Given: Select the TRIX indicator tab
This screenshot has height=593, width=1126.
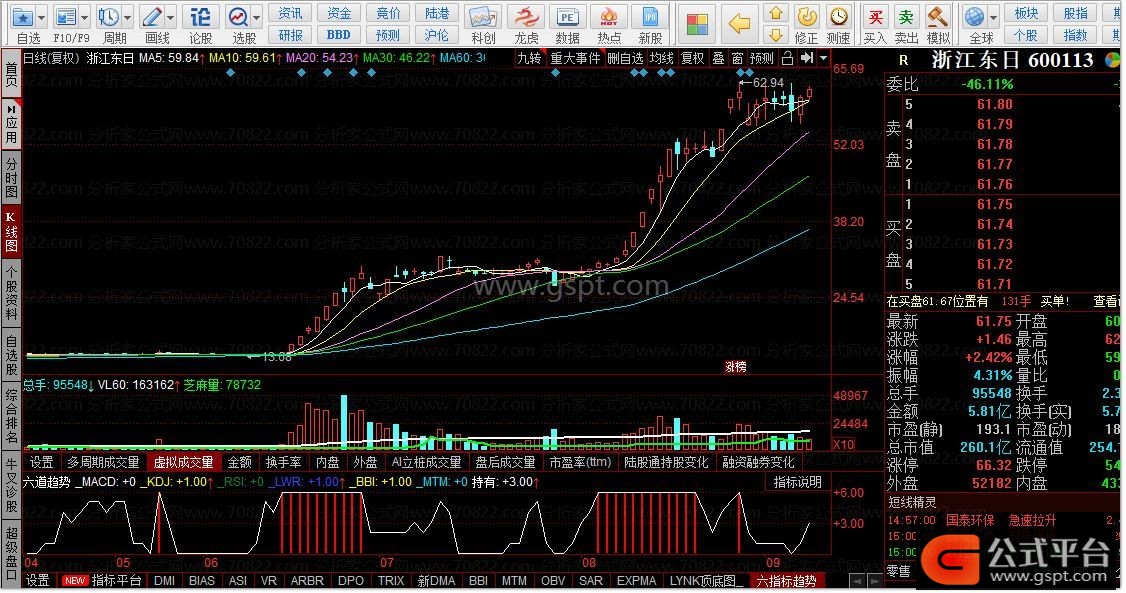Looking at the screenshot, I should 391,581.
